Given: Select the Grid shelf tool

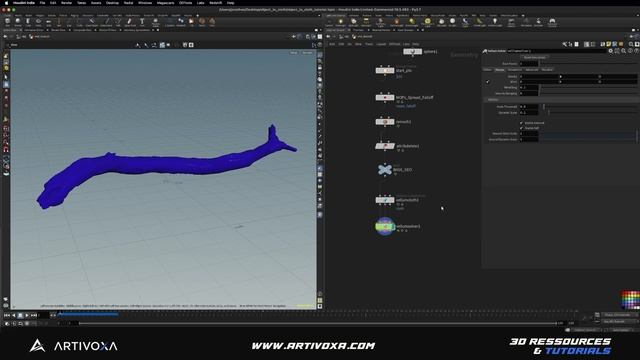Looking at the screenshot, I should click(48, 22).
